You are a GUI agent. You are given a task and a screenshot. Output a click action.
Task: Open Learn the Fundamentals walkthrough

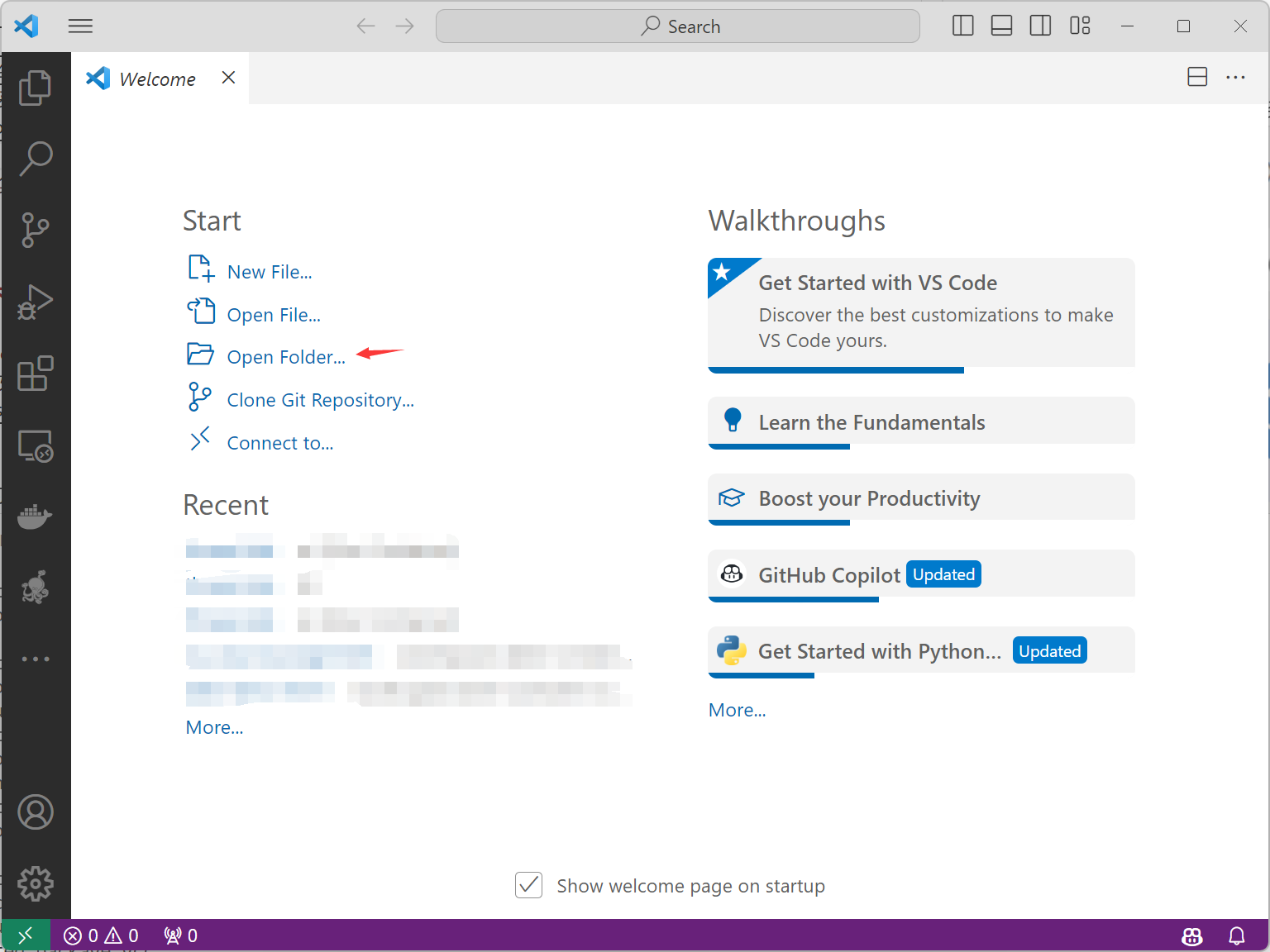tap(921, 421)
